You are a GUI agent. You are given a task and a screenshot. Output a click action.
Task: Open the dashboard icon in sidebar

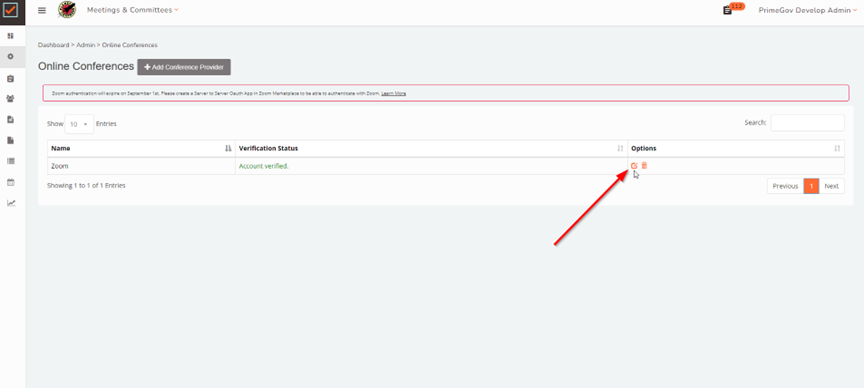[x=10, y=36]
